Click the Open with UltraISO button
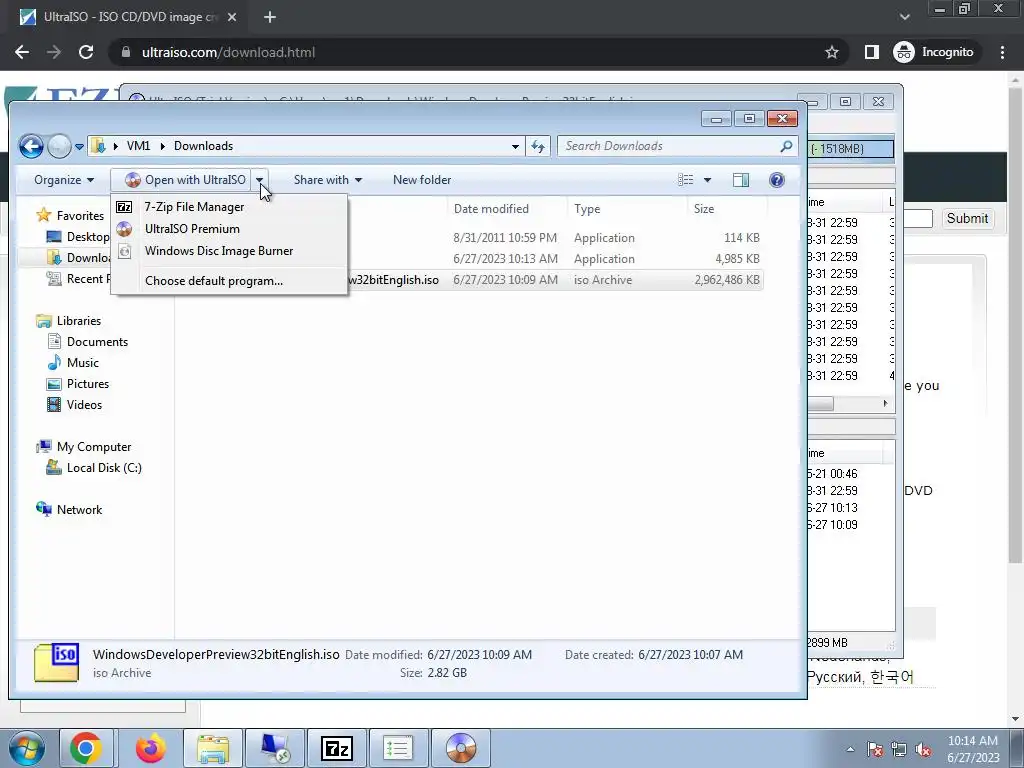 pos(185,180)
